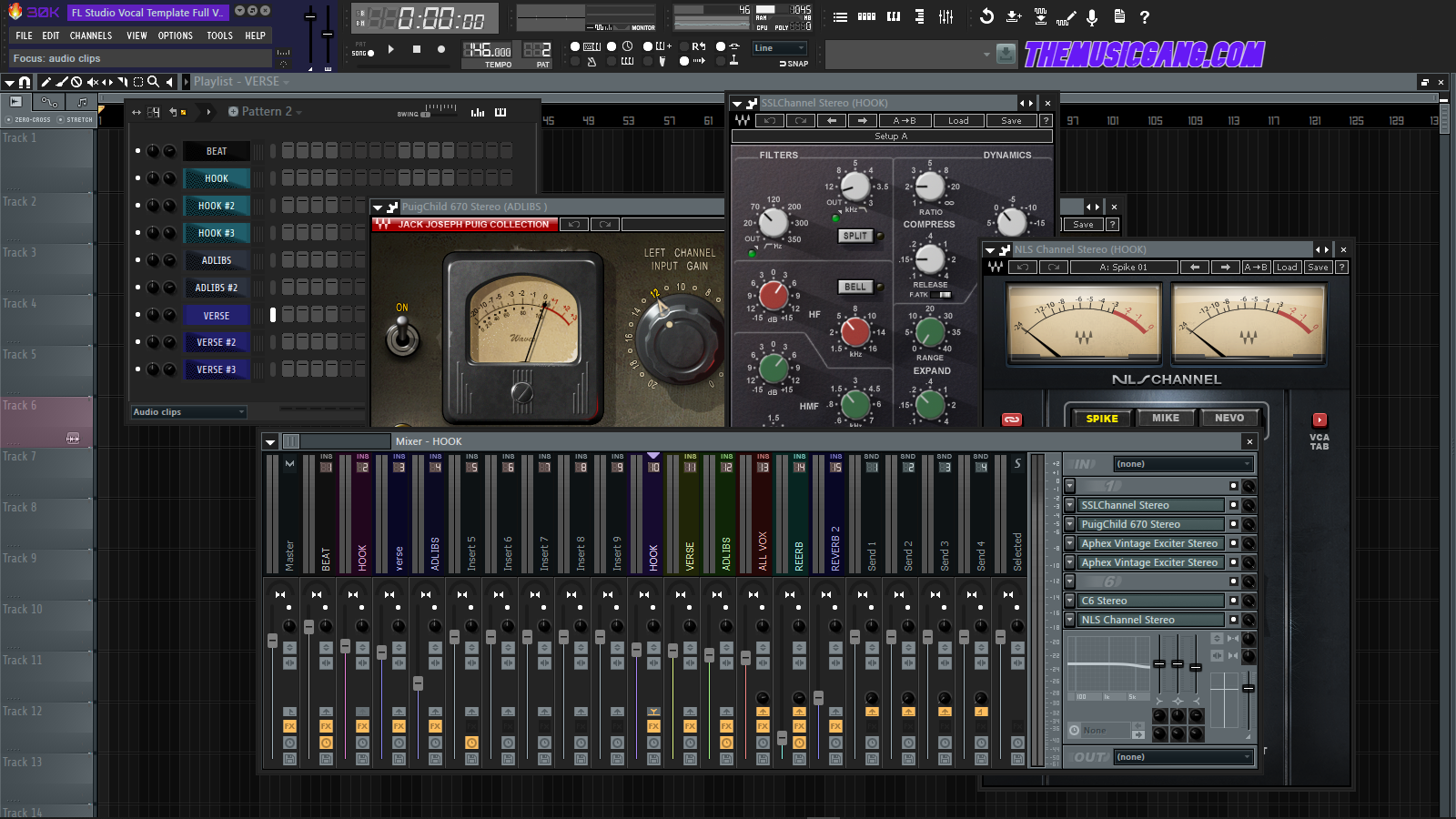Click Save on the SSLChannel Stereo plugin
The height and width of the screenshot is (819, 1456).
coord(1009,119)
